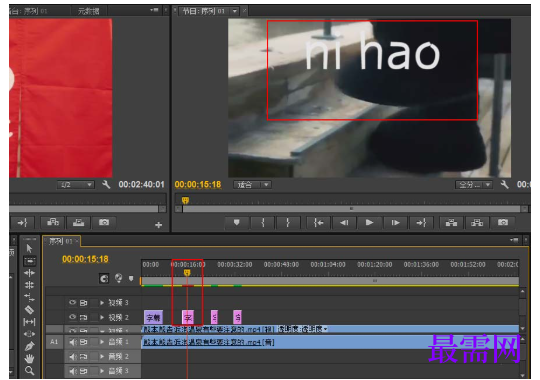Image resolution: width=540 pixels, height=380 pixels.
Task: Export frame from source monitor camera icon
Action: [104, 223]
